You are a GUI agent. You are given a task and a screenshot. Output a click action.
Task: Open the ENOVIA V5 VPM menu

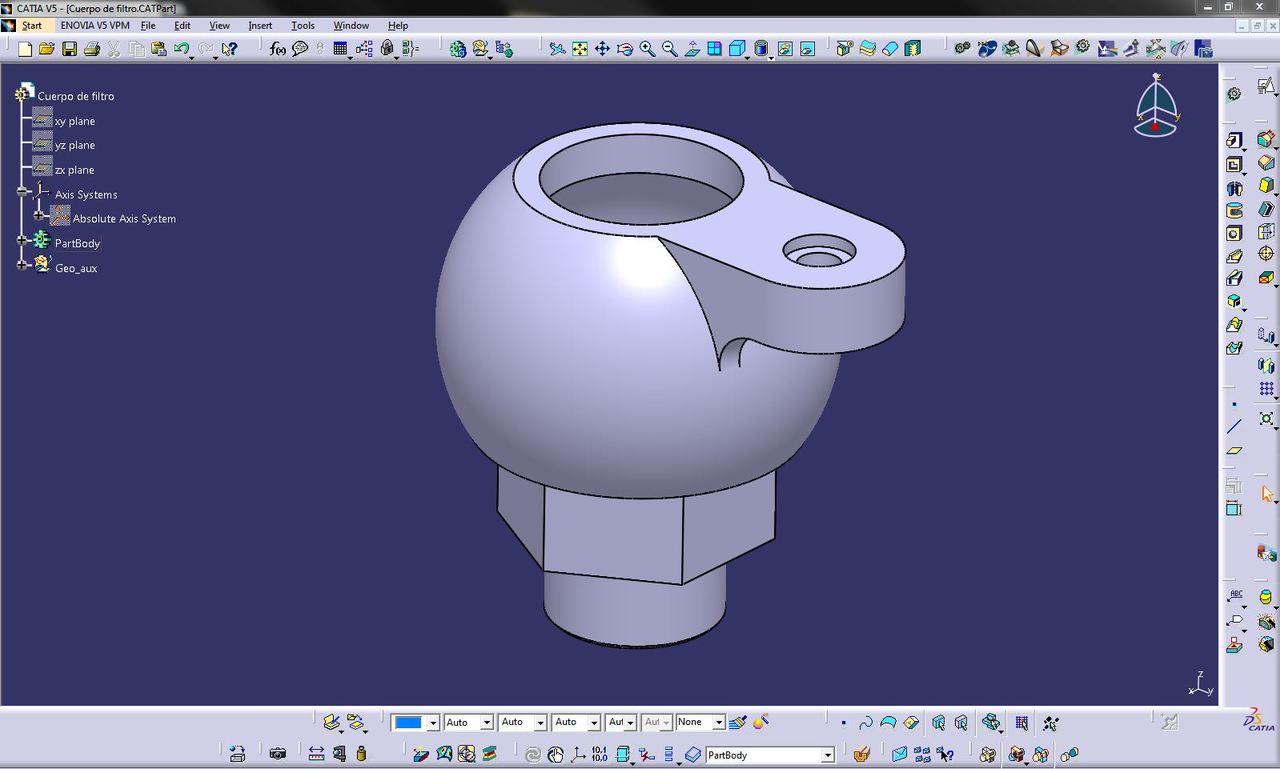point(94,25)
